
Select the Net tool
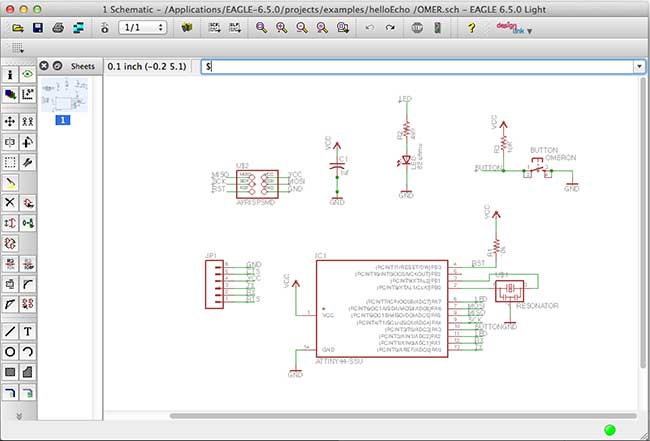pyautogui.click(x=28, y=392)
